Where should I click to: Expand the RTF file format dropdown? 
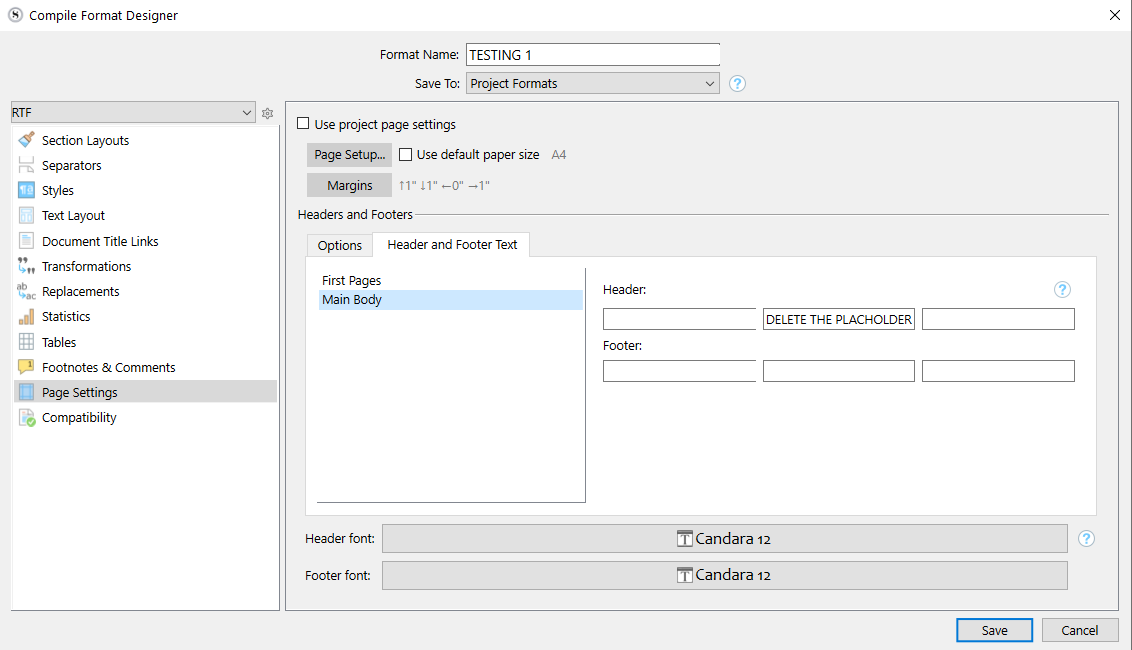132,113
